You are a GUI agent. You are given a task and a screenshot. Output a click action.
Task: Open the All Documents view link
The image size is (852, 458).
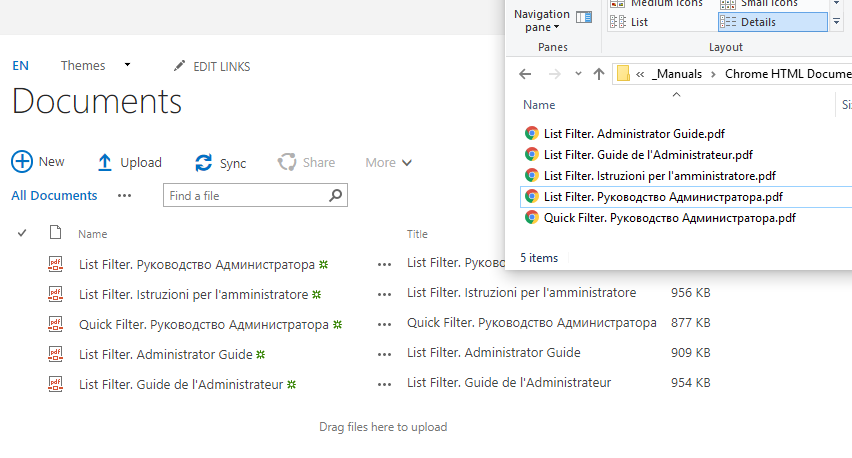(54, 196)
